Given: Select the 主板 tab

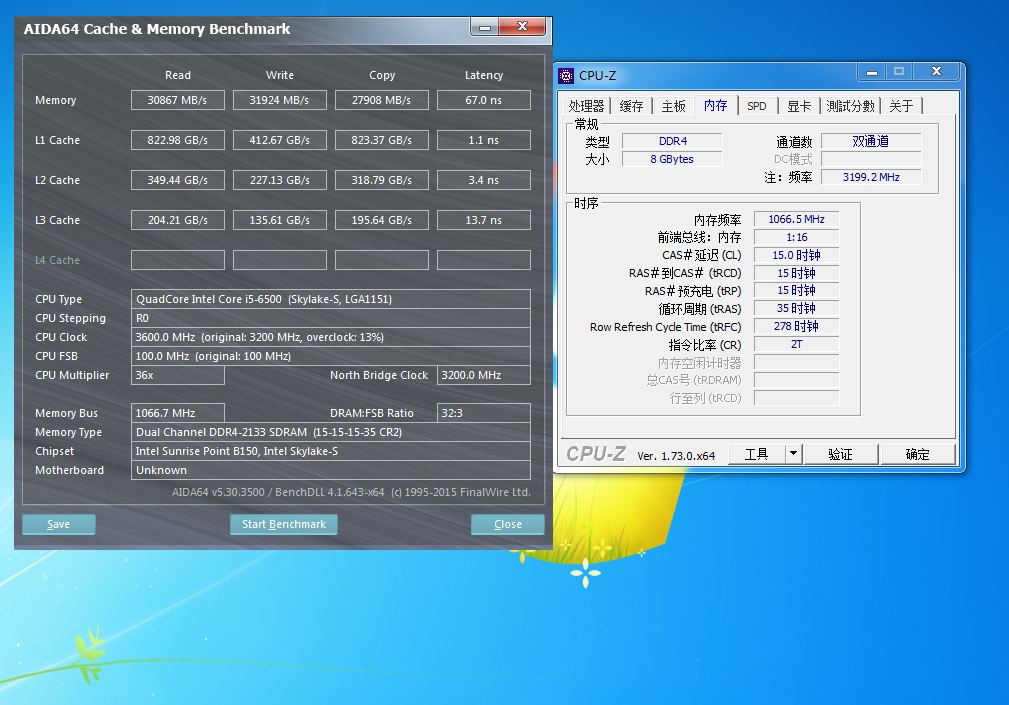Looking at the screenshot, I should [x=673, y=106].
